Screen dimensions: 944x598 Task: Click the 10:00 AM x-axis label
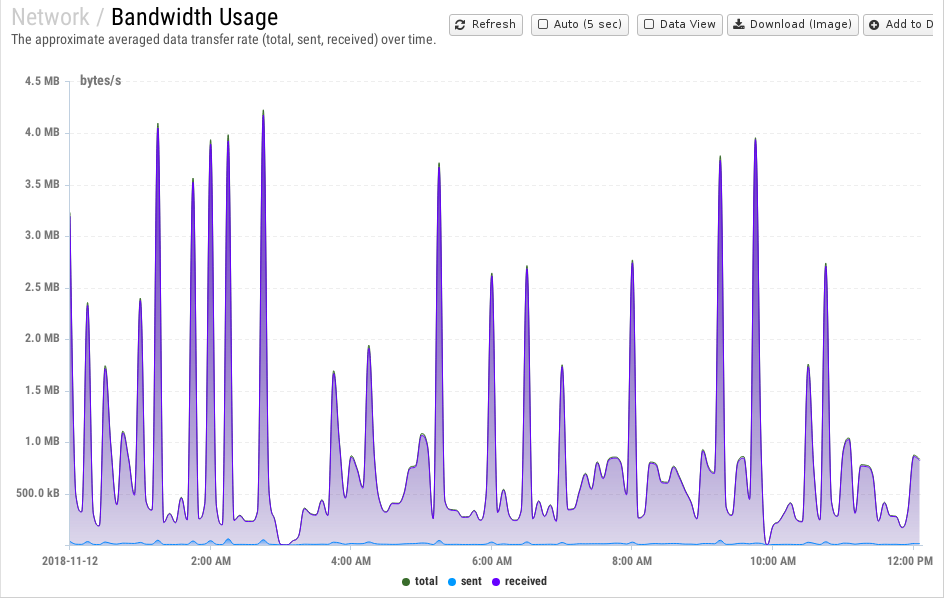[773, 561]
